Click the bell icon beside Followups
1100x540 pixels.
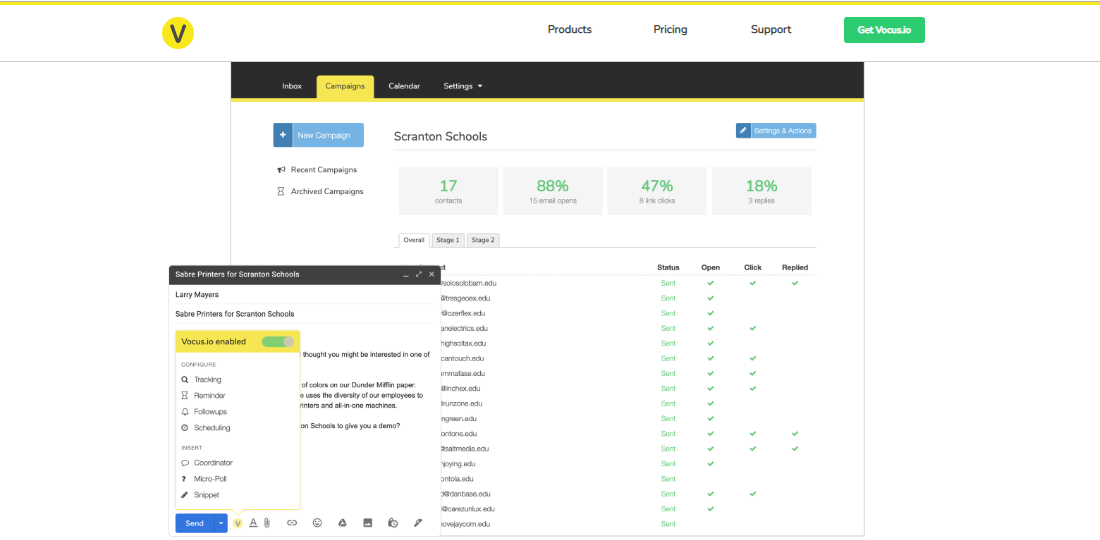(x=185, y=412)
